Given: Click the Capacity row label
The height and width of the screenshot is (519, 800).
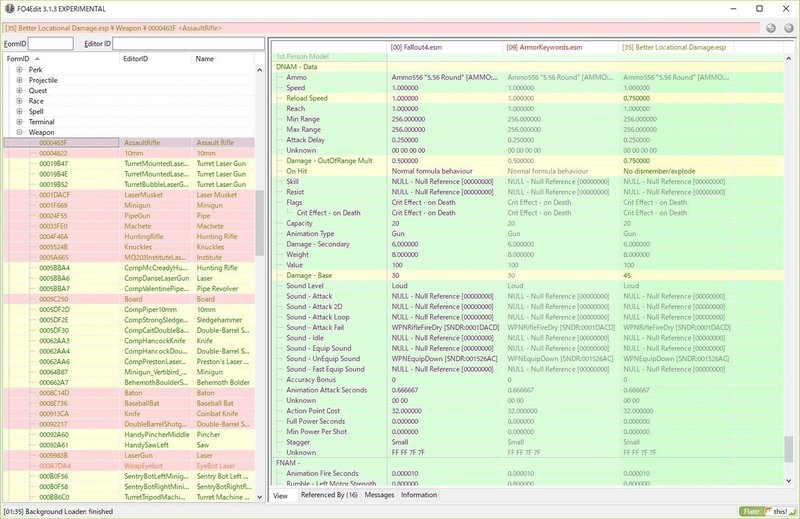Looking at the screenshot, I should pyautogui.click(x=299, y=223).
